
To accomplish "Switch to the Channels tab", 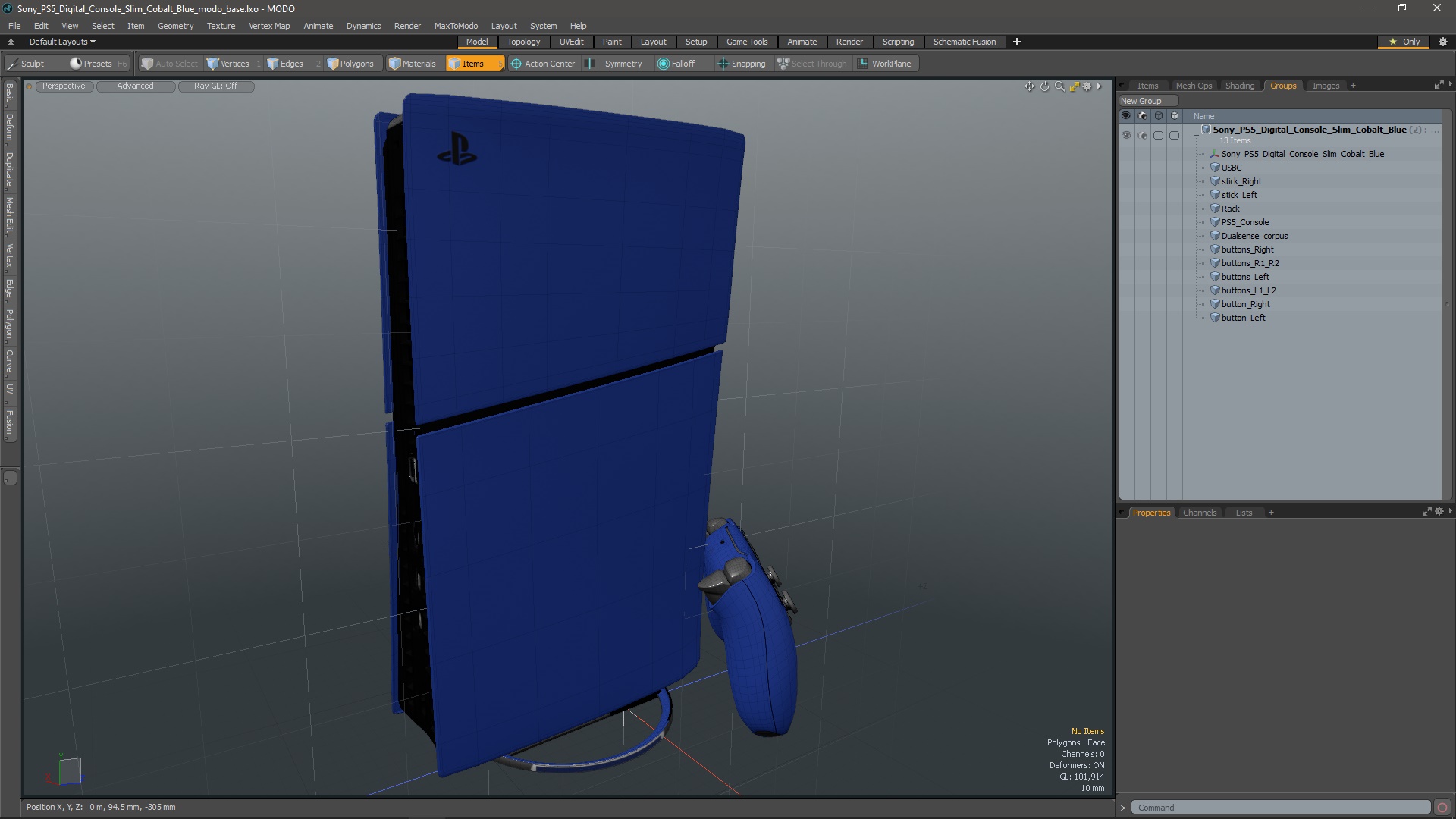I will 1200,513.
